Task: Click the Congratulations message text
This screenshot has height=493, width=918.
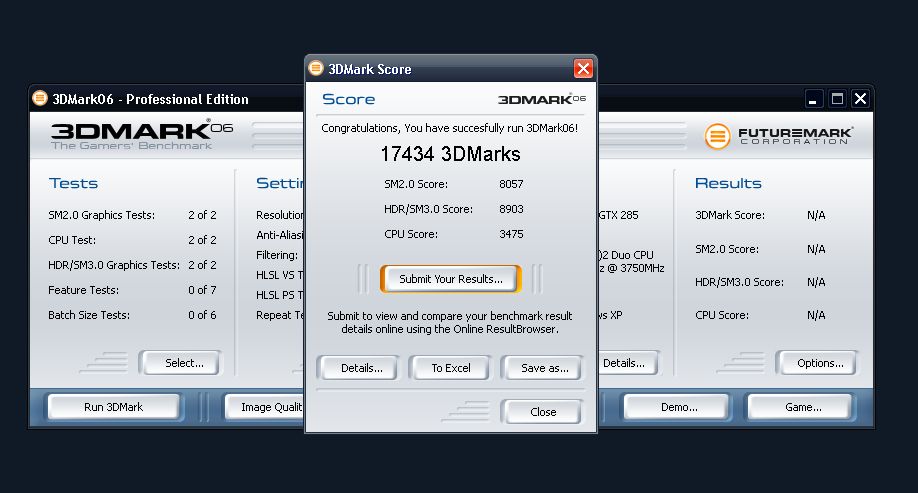Action: [450, 128]
